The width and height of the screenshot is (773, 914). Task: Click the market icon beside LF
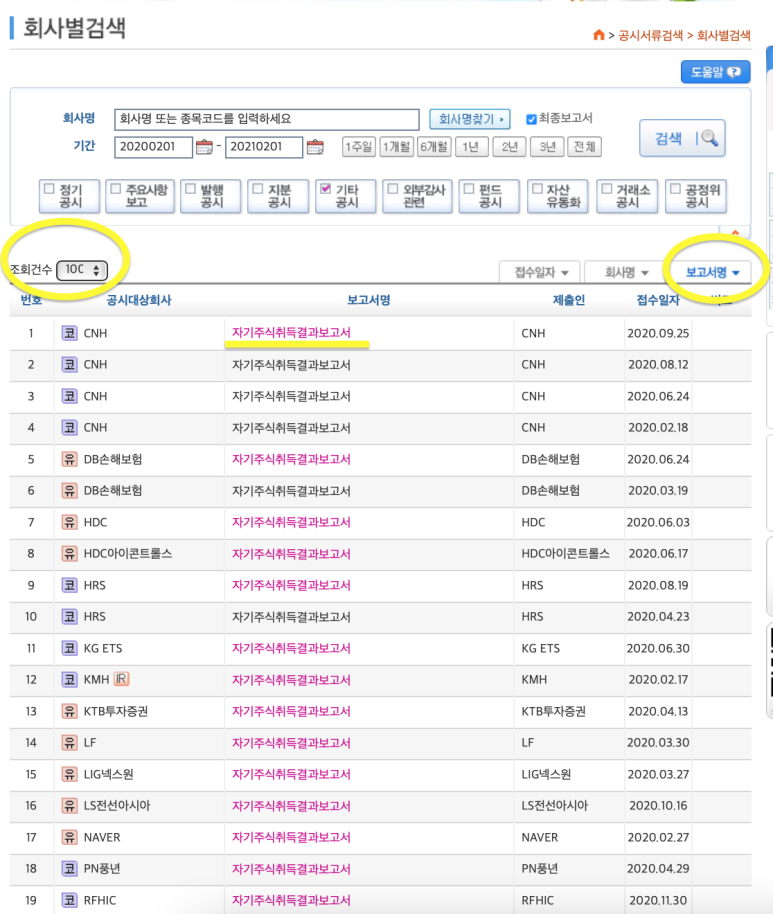[x=69, y=743]
